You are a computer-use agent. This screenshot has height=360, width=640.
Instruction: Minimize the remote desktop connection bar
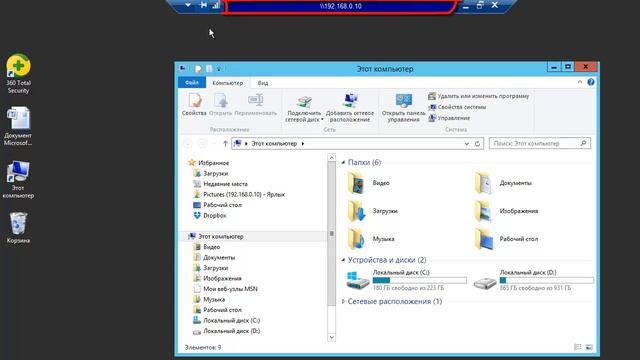click(465, 6)
